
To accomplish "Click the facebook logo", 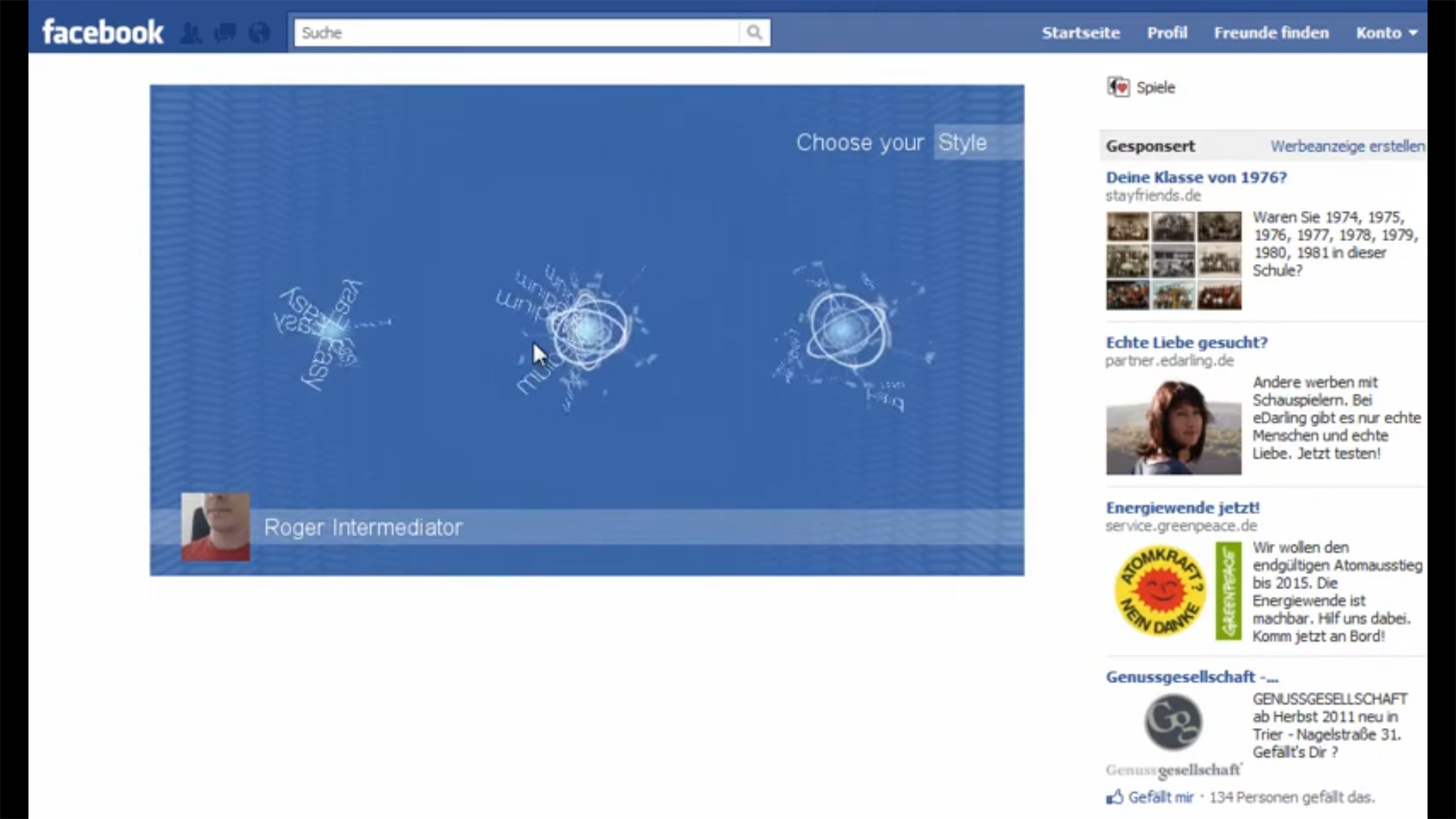I will point(102,32).
